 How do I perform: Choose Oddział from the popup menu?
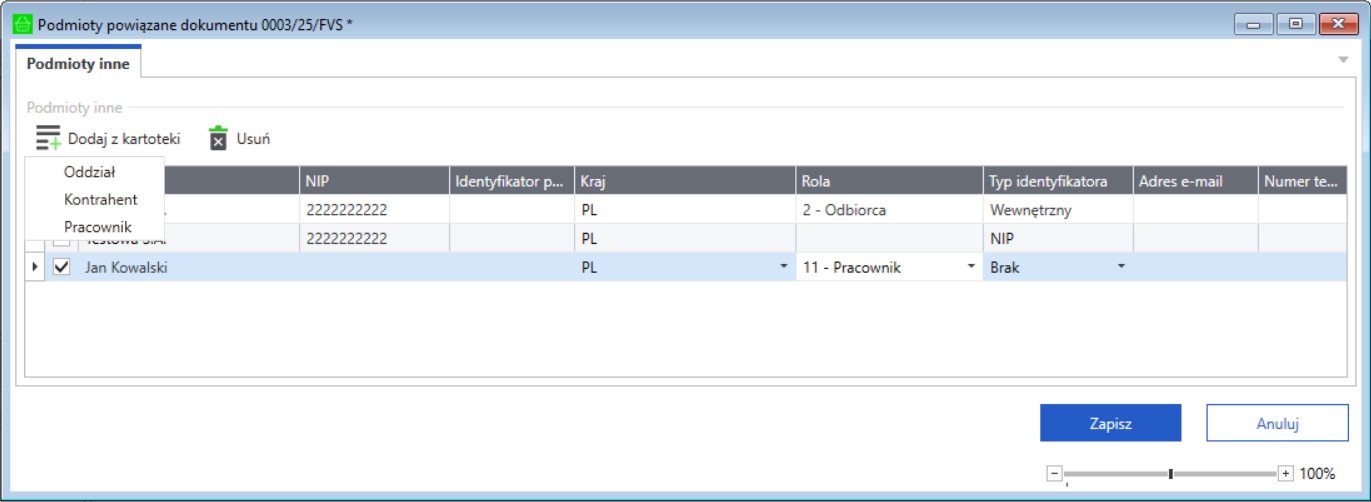click(91, 172)
